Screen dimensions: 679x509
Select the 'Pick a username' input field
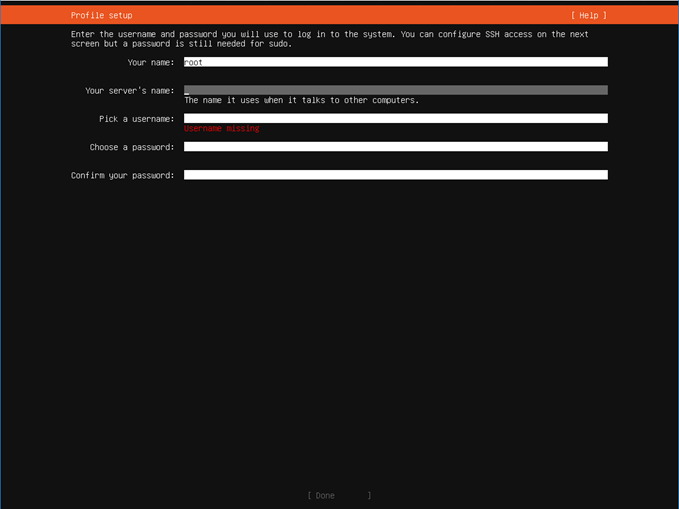(x=395, y=118)
